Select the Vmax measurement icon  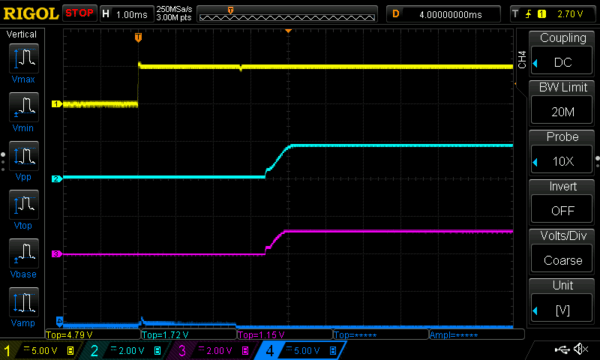coord(23,58)
